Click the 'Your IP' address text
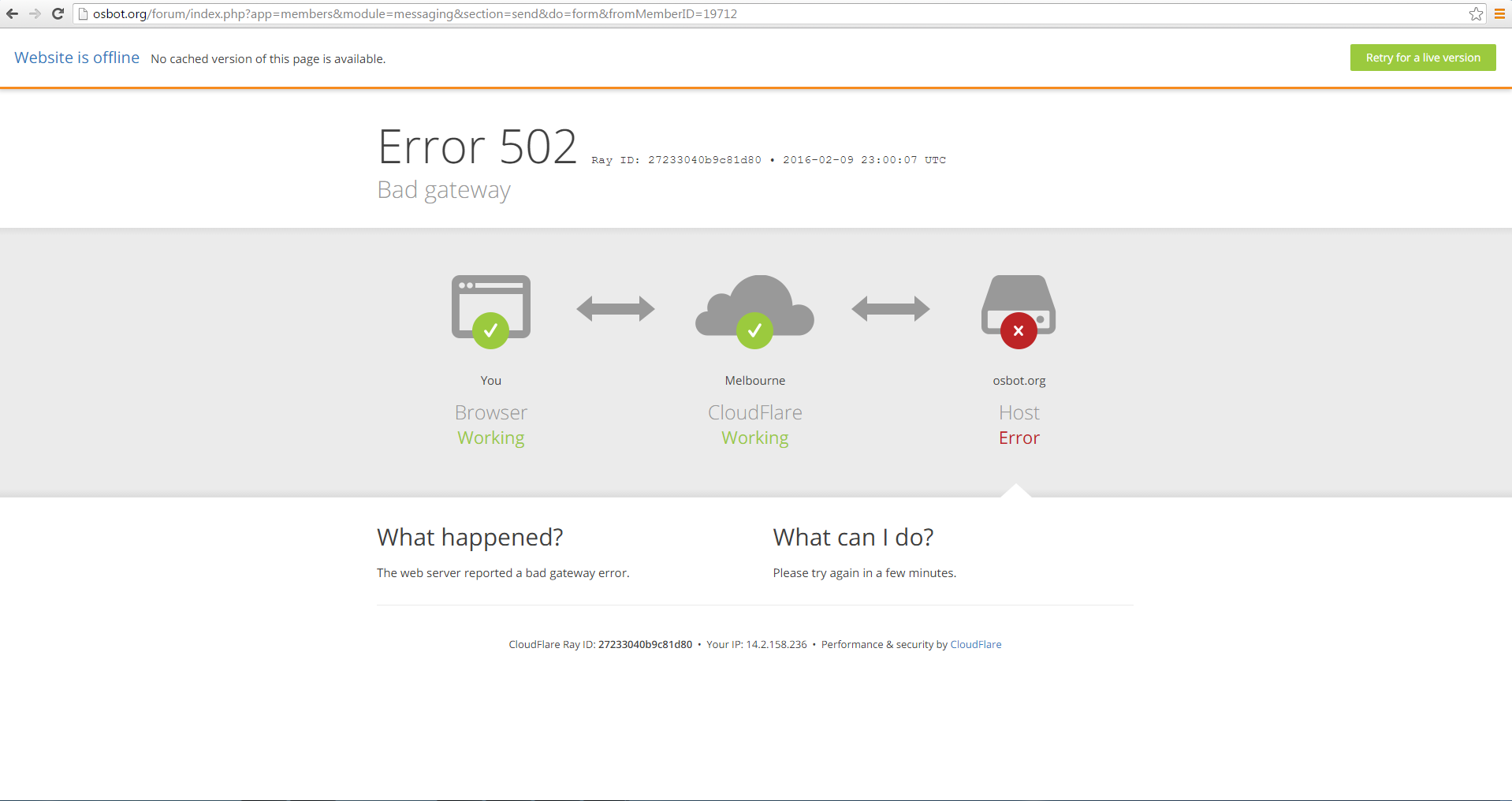 pos(757,644)
